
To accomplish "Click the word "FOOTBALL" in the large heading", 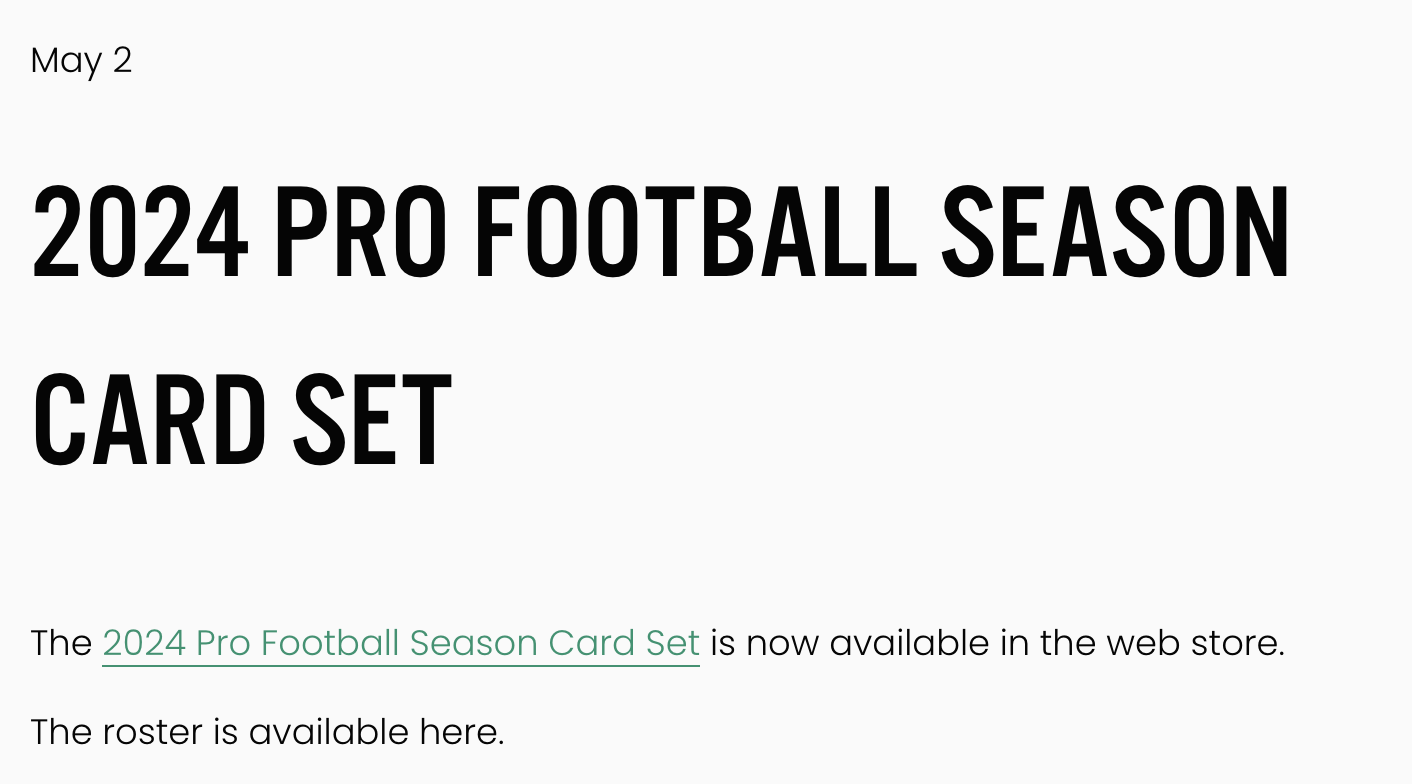I will pos(695,232).
